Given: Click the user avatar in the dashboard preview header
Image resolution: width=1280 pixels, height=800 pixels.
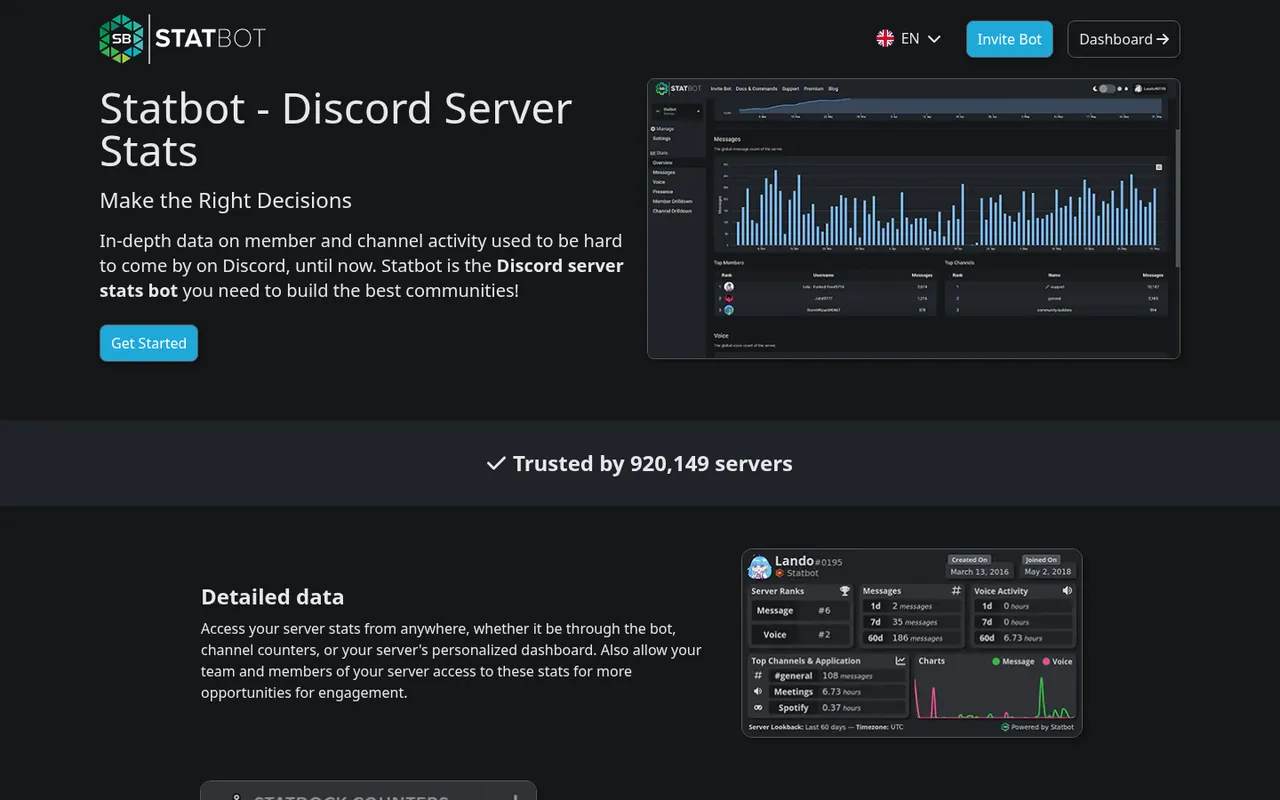Looking at the screenshot, I should (x=1138, y=88).
